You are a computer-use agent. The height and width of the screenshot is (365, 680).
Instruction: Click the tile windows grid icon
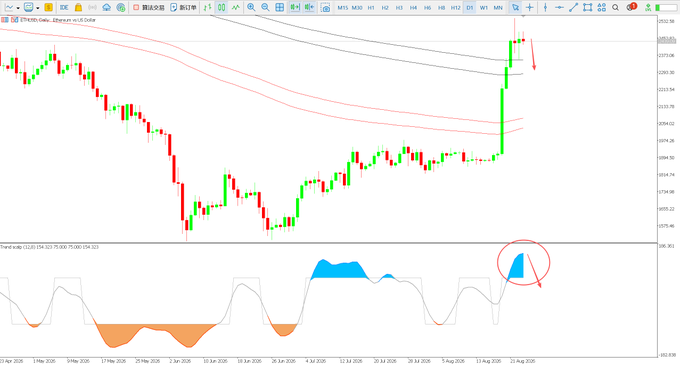tap(280, 7)
